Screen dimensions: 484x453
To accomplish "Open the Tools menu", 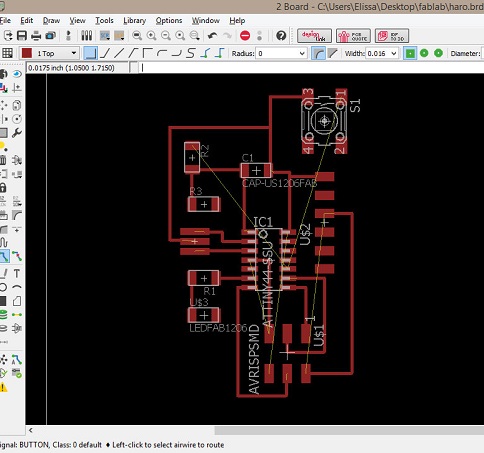I will click(104, 21).
